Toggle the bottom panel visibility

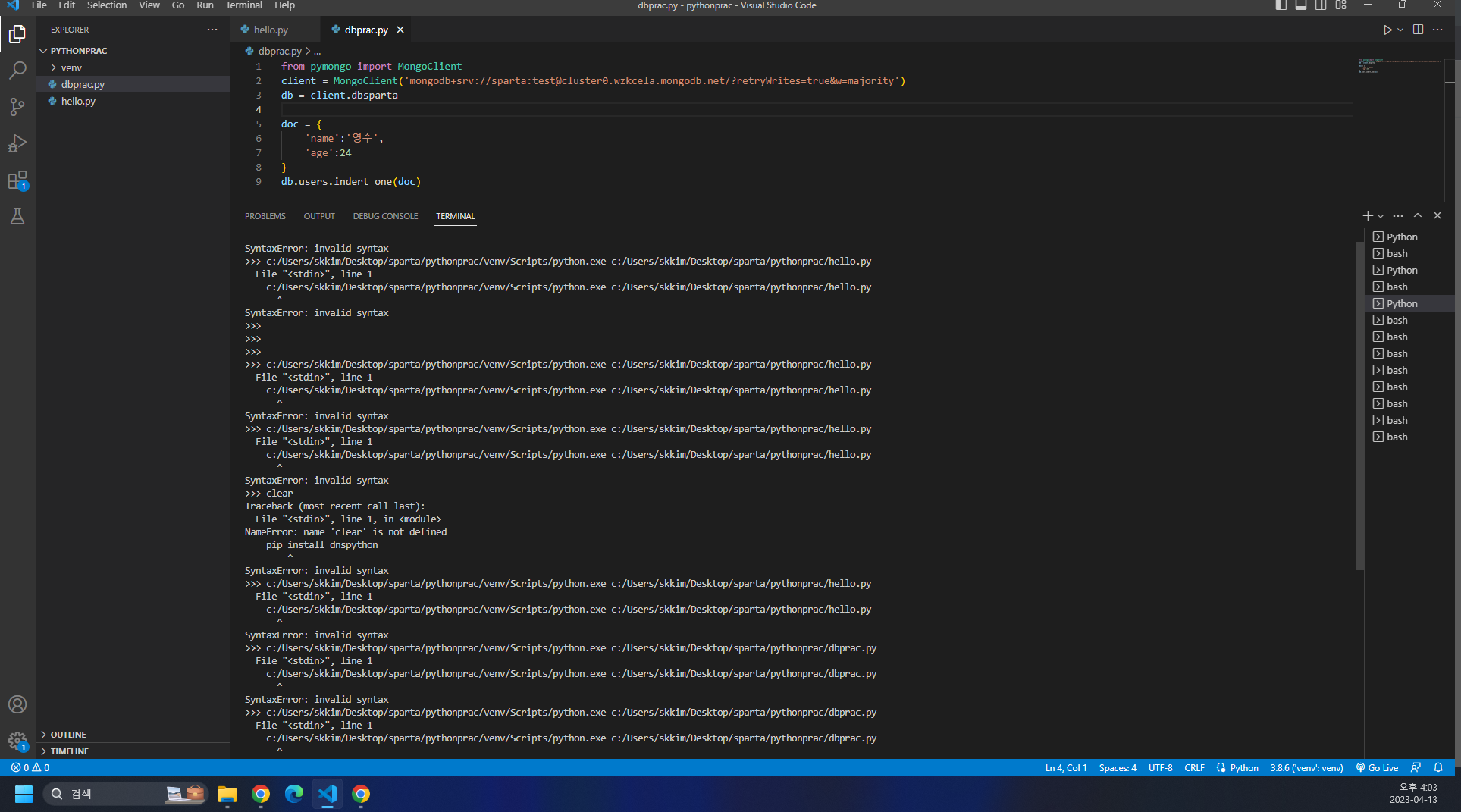pos(1301,5)
